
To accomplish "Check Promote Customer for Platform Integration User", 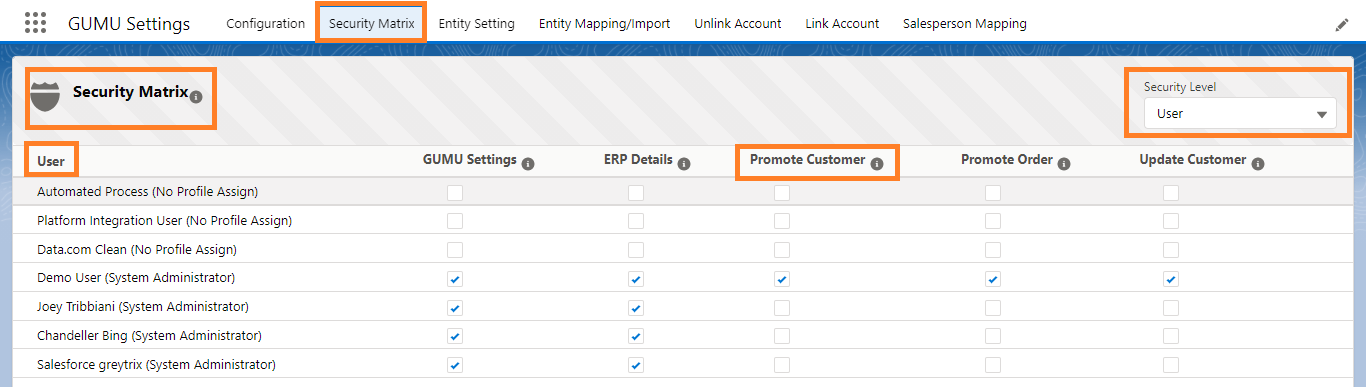I will click(782, 221).
